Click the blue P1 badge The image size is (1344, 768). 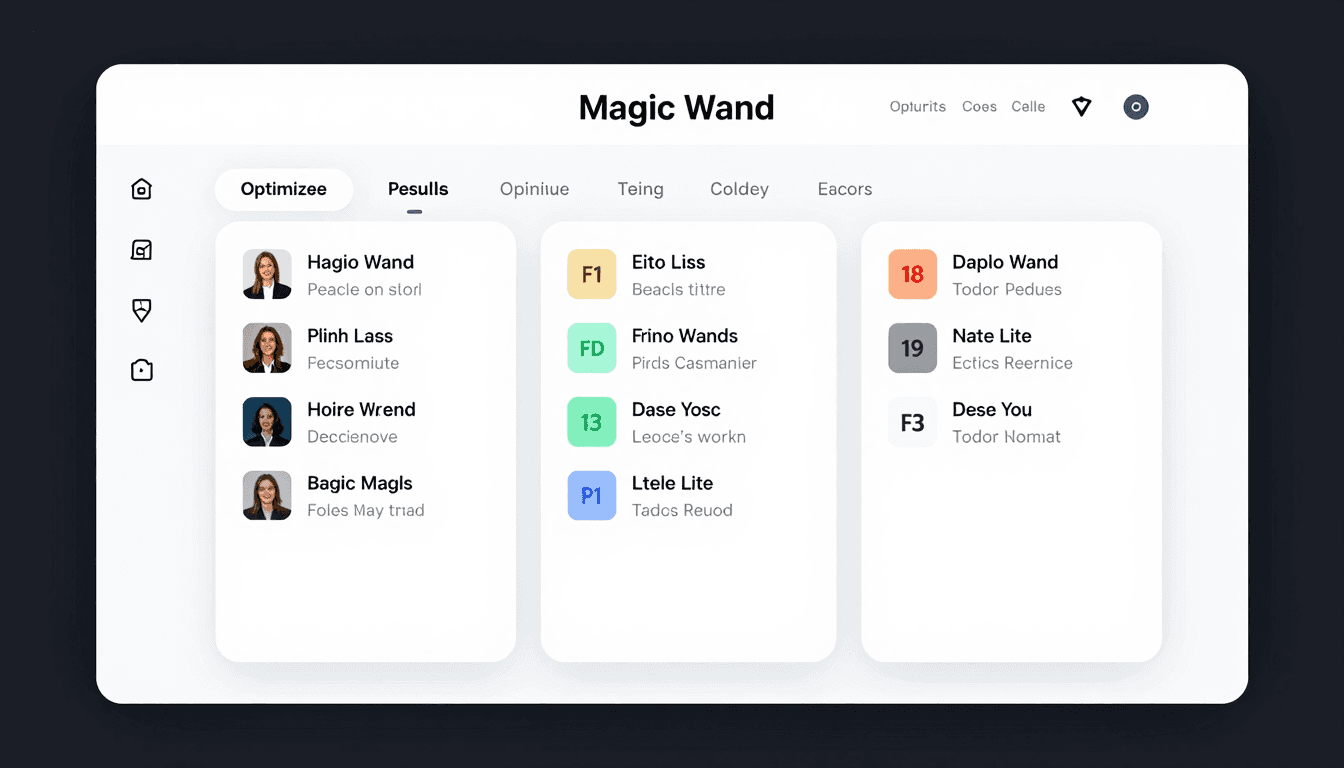592,496
